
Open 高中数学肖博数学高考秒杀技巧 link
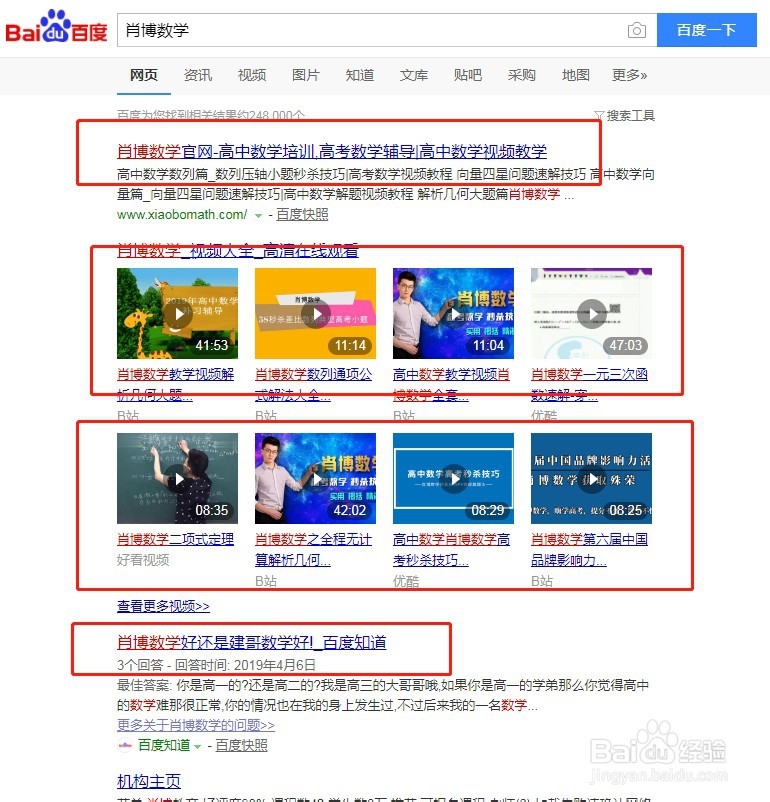click(x=451, y=550)
